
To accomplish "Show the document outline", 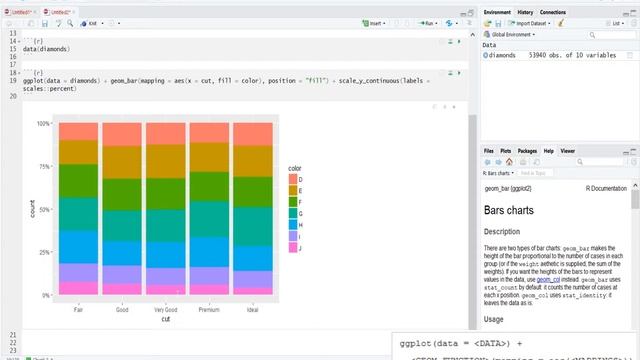I will (x=469, y=24).
